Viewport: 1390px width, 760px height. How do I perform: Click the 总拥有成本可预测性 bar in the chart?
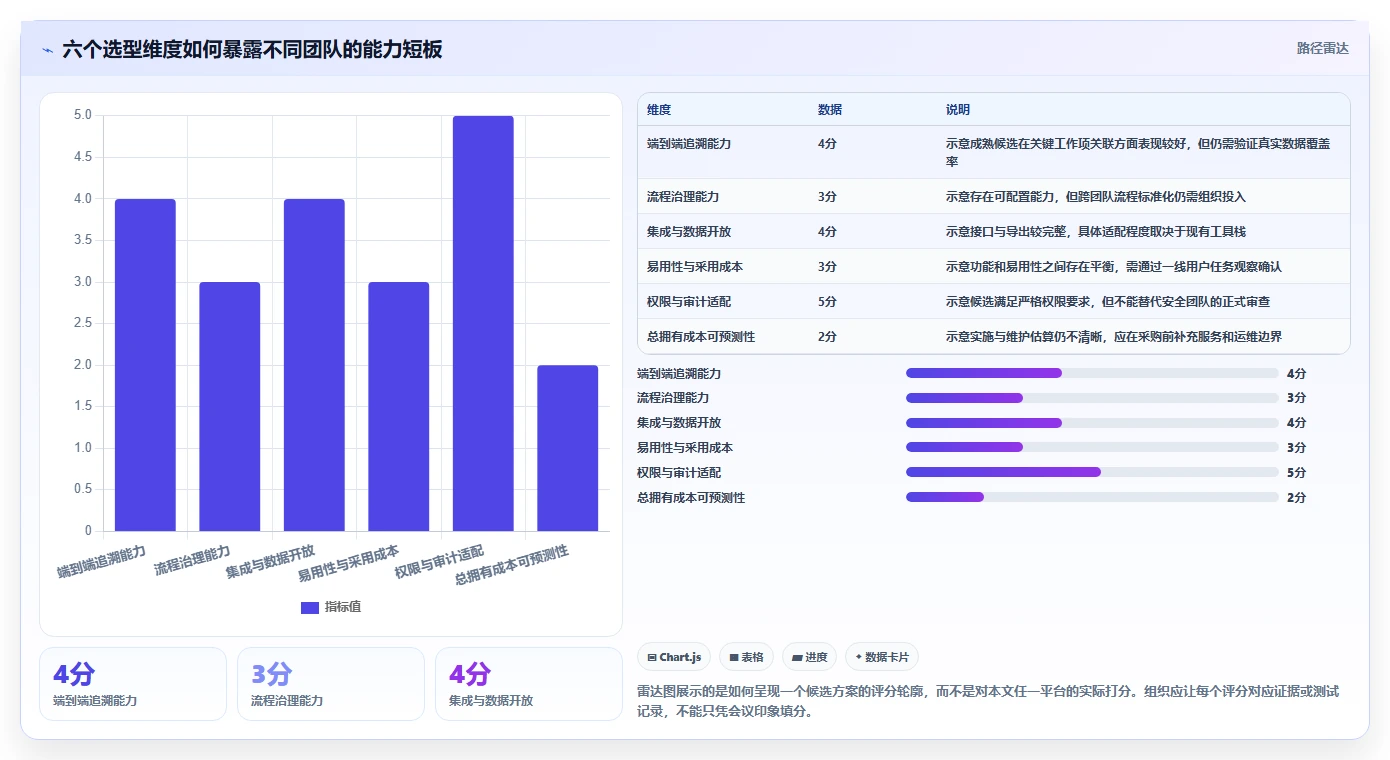point(568,448)
